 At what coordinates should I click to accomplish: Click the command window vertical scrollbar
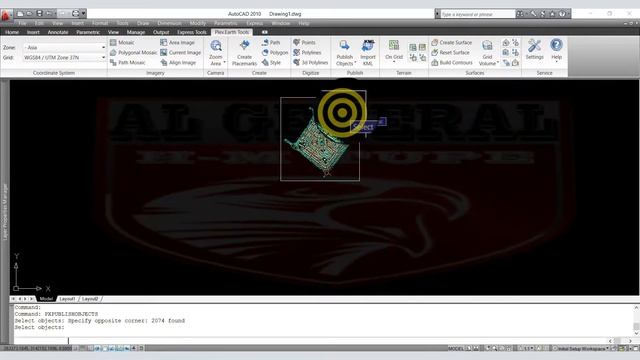click(x=636, y=320)
